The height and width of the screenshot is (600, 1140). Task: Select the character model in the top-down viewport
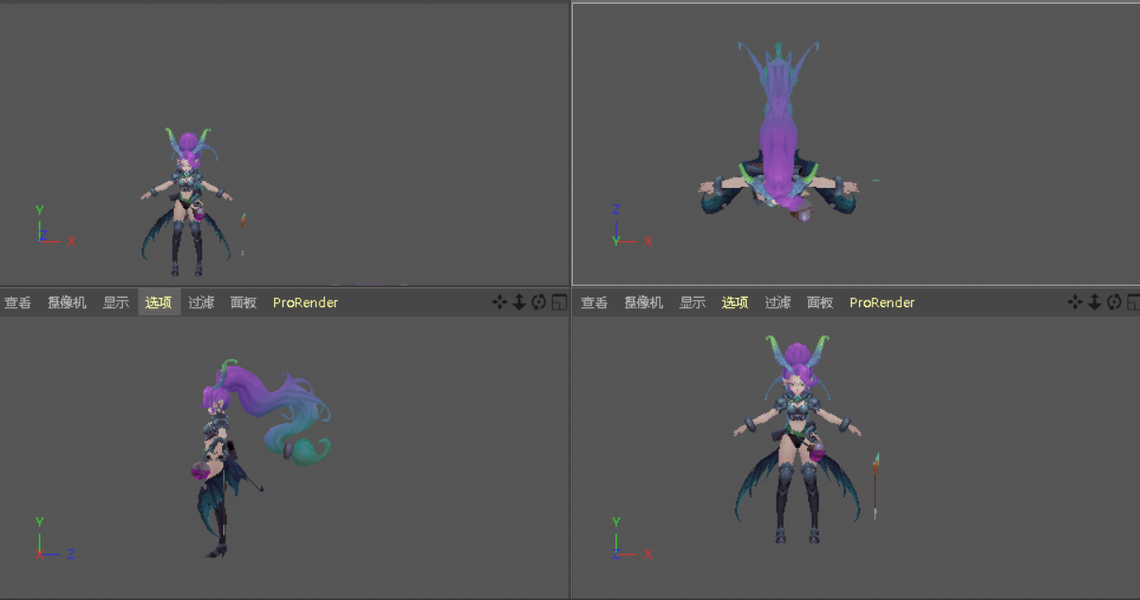click(x=778, y=131)
